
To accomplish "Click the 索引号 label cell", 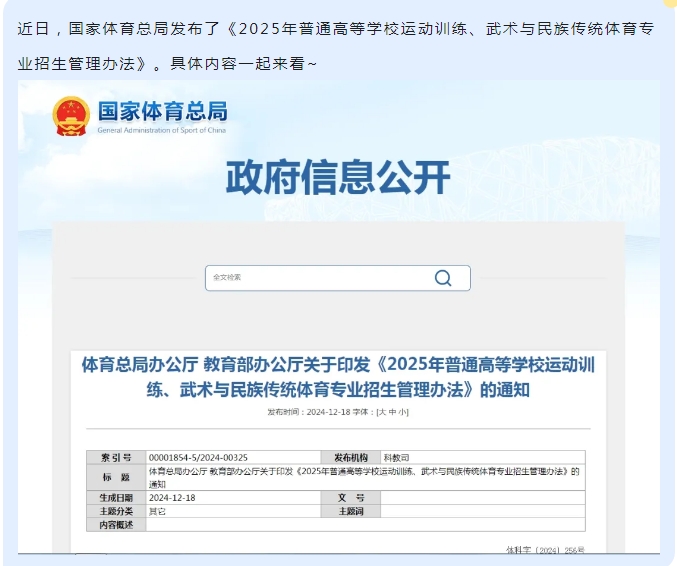I will (116, 458).
